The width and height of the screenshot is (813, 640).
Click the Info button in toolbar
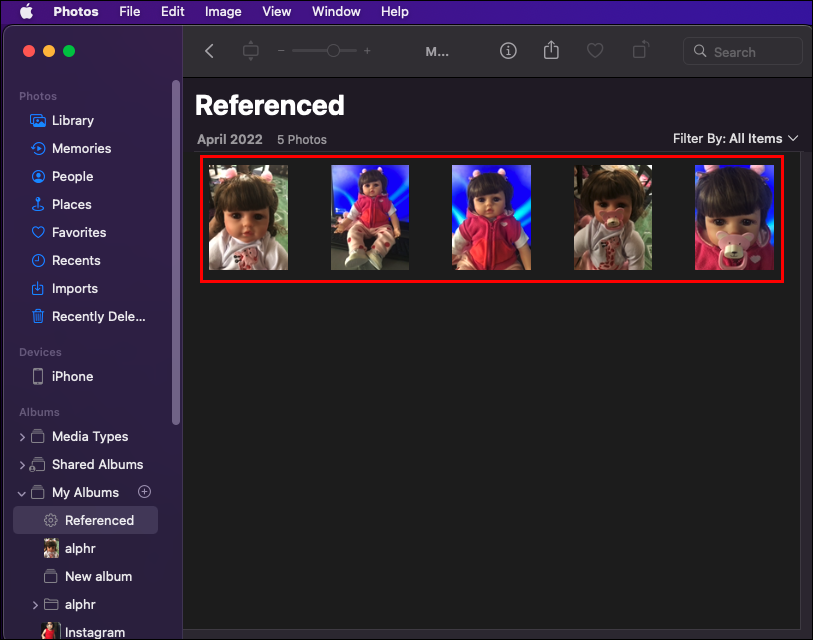coord(508,51)
